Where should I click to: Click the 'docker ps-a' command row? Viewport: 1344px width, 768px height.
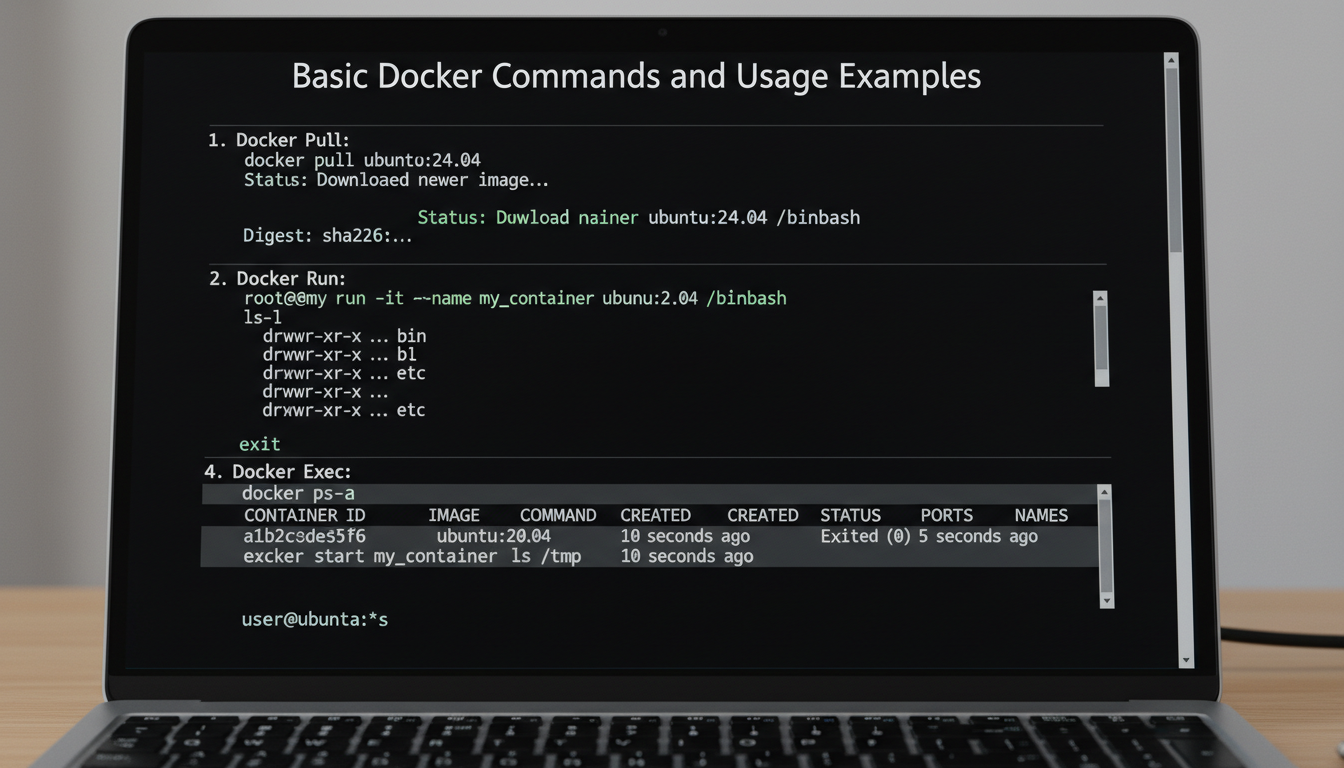click(651, 494)
